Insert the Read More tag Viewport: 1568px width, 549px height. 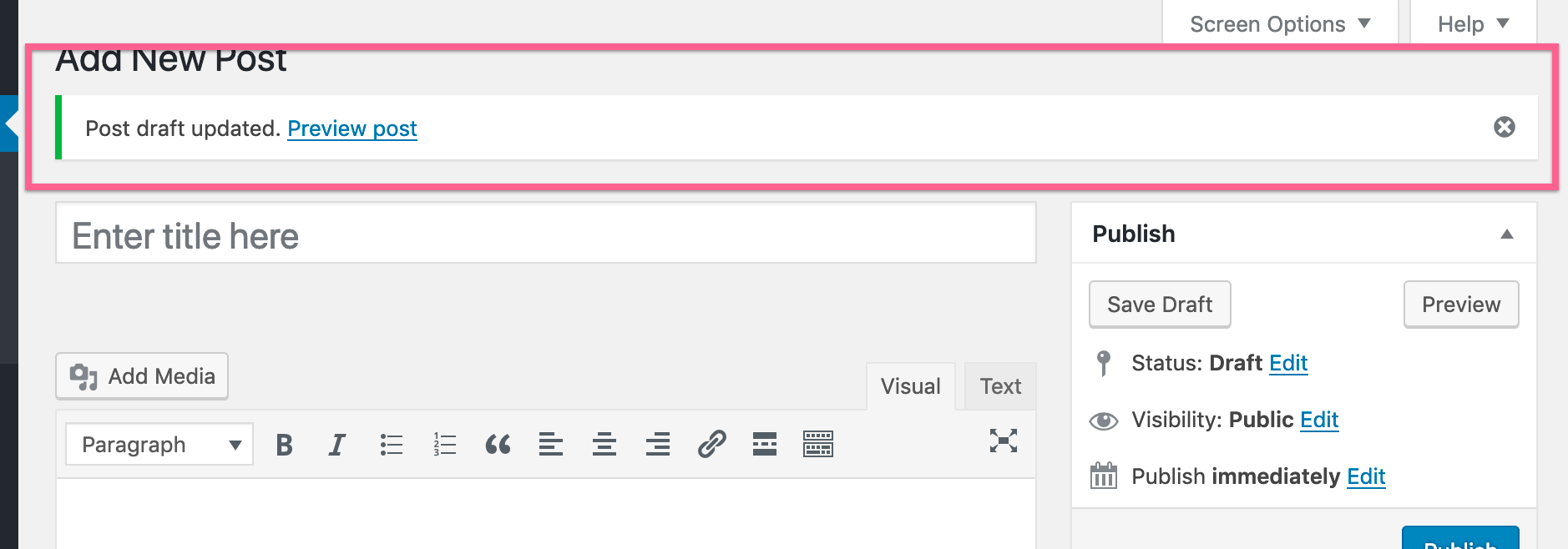[764, 444]
